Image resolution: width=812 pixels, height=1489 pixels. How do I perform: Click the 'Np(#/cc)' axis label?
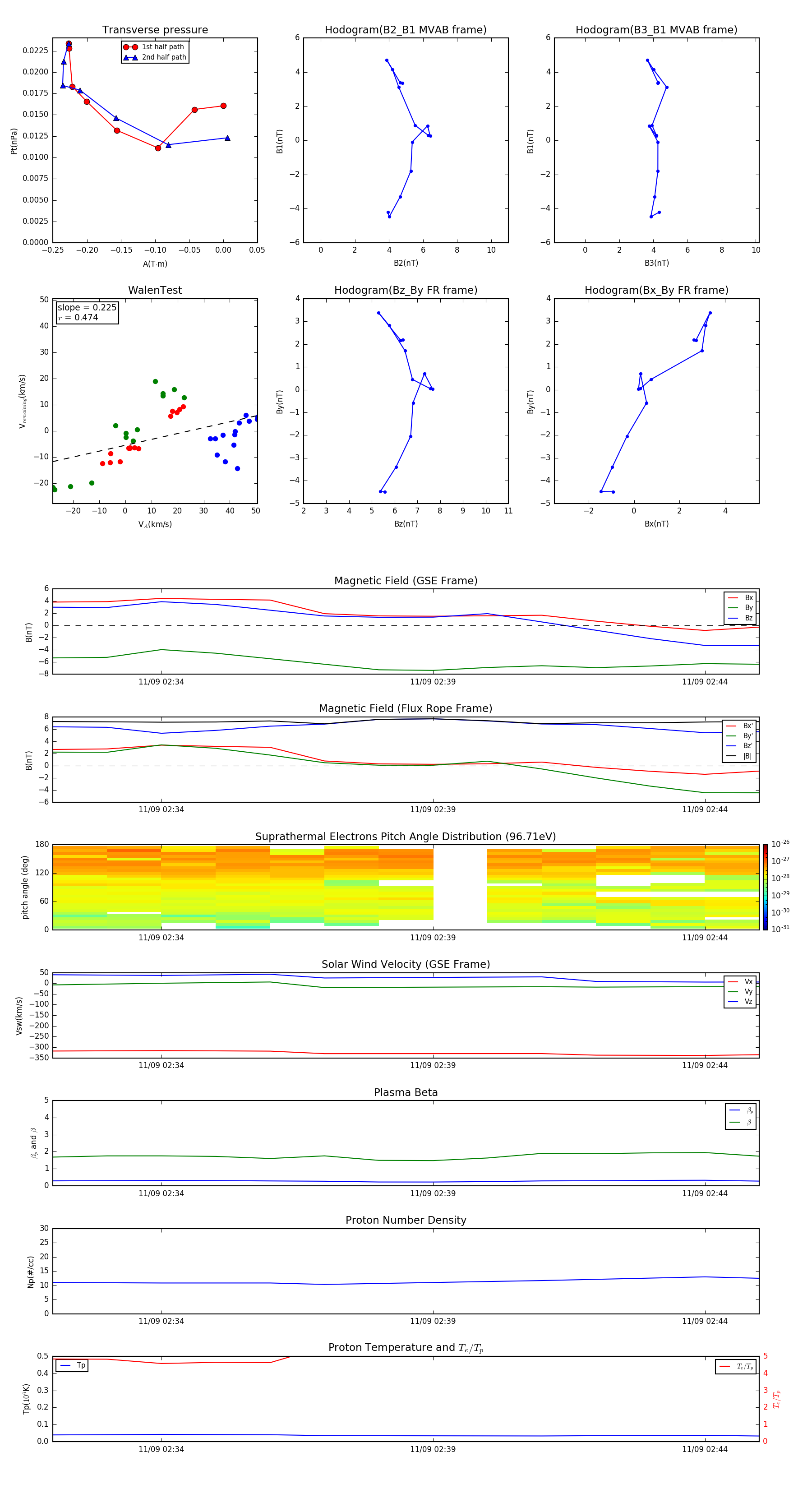click(x=31, y=1272)
